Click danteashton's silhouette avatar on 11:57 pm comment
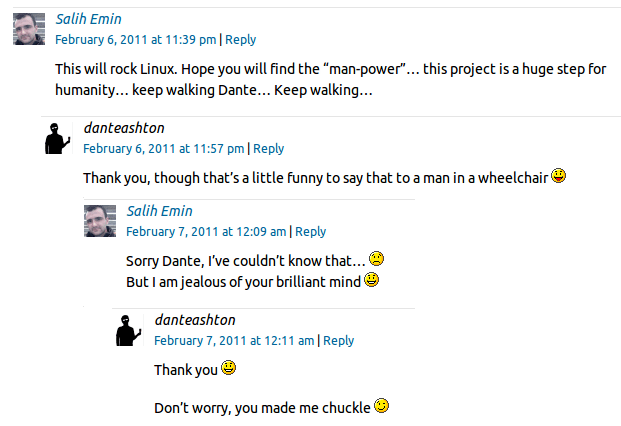Viewport: 621px width, 426px height. coord(58,138)
